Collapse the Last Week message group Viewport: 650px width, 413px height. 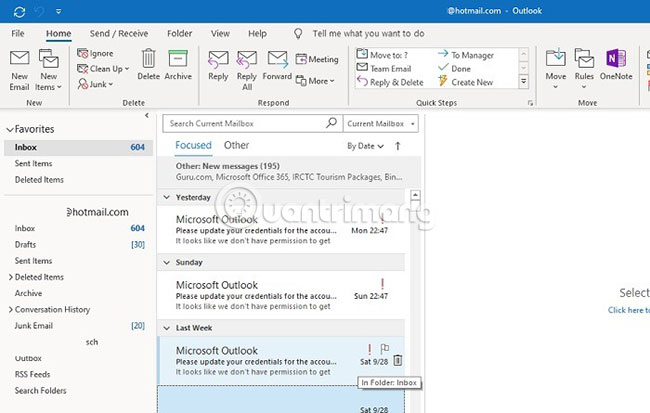pos(167,328)
